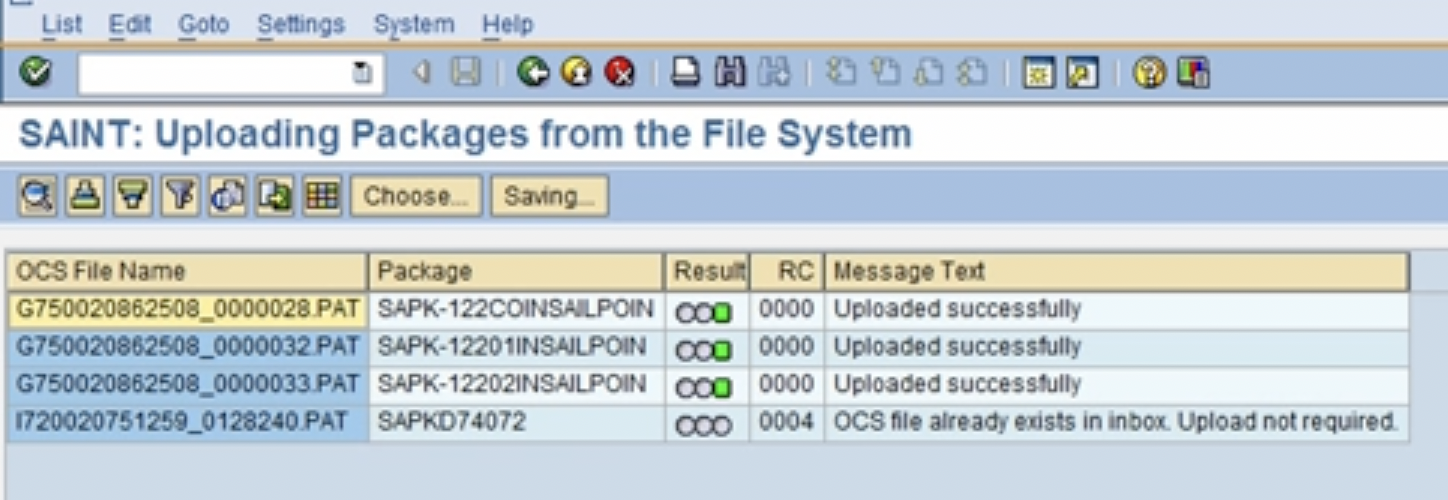Click the 0004 return code cell
This screenshot has width=1448, height=500.
(x=787, y=423)
